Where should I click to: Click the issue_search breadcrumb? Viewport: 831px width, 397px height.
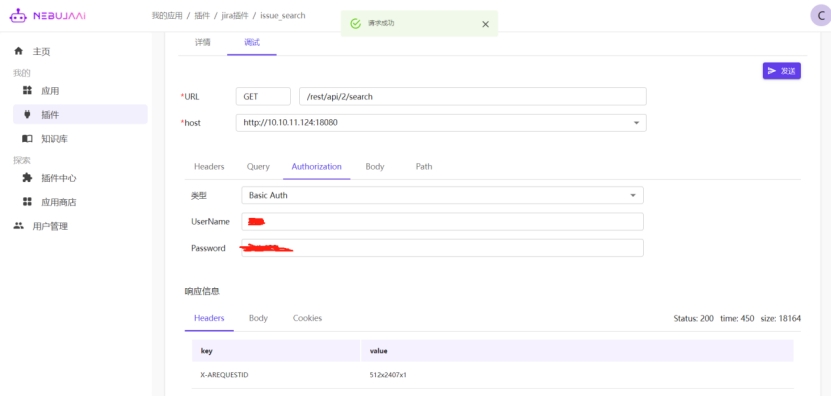(282, 16)
